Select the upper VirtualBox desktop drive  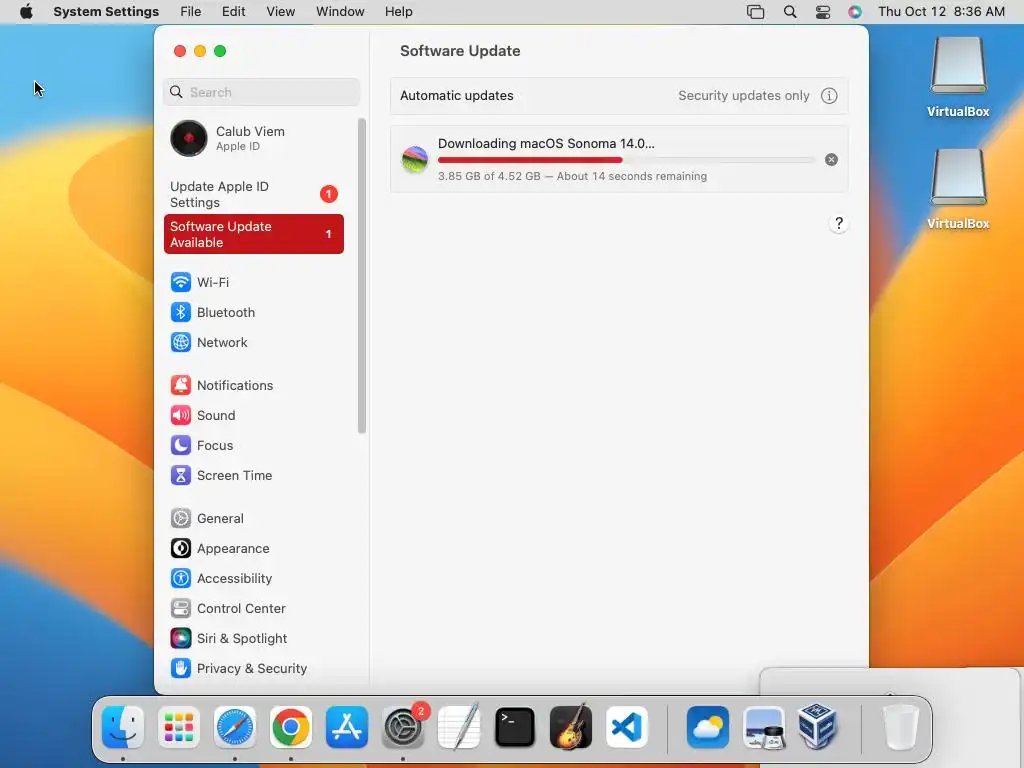click(x=958, y=76)
